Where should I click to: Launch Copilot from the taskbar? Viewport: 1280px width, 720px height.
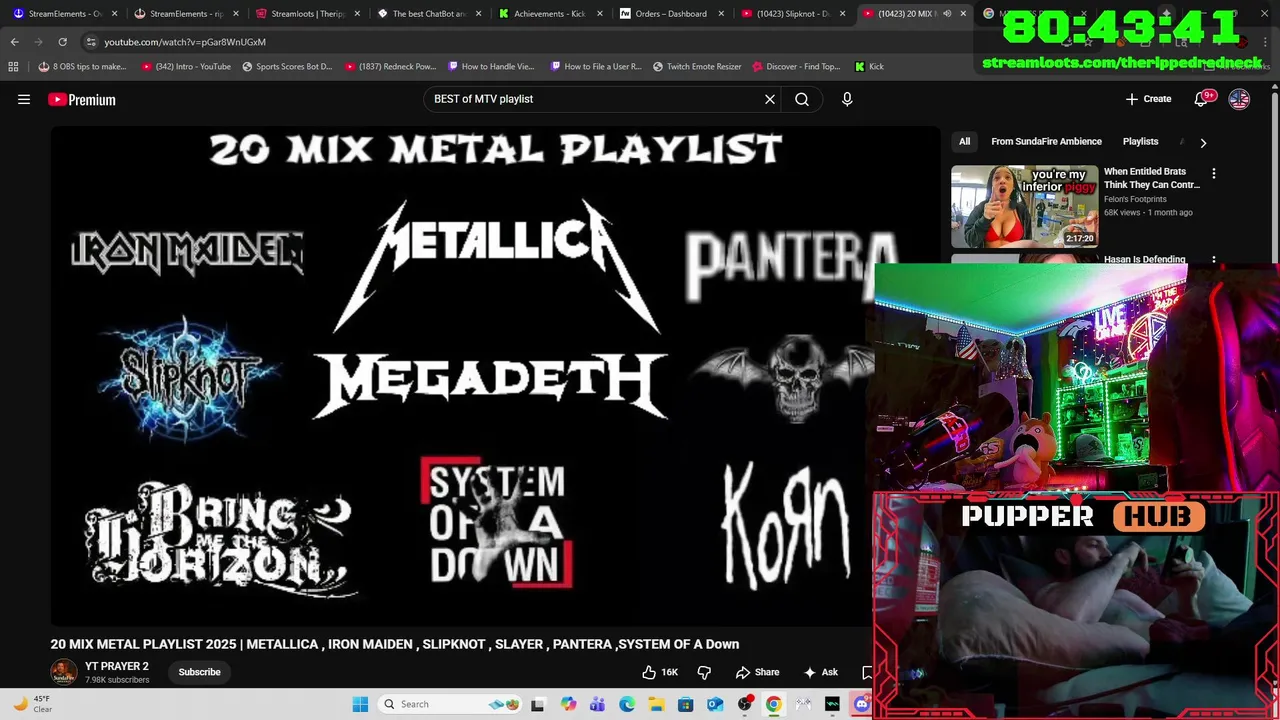tap(568, 704)
